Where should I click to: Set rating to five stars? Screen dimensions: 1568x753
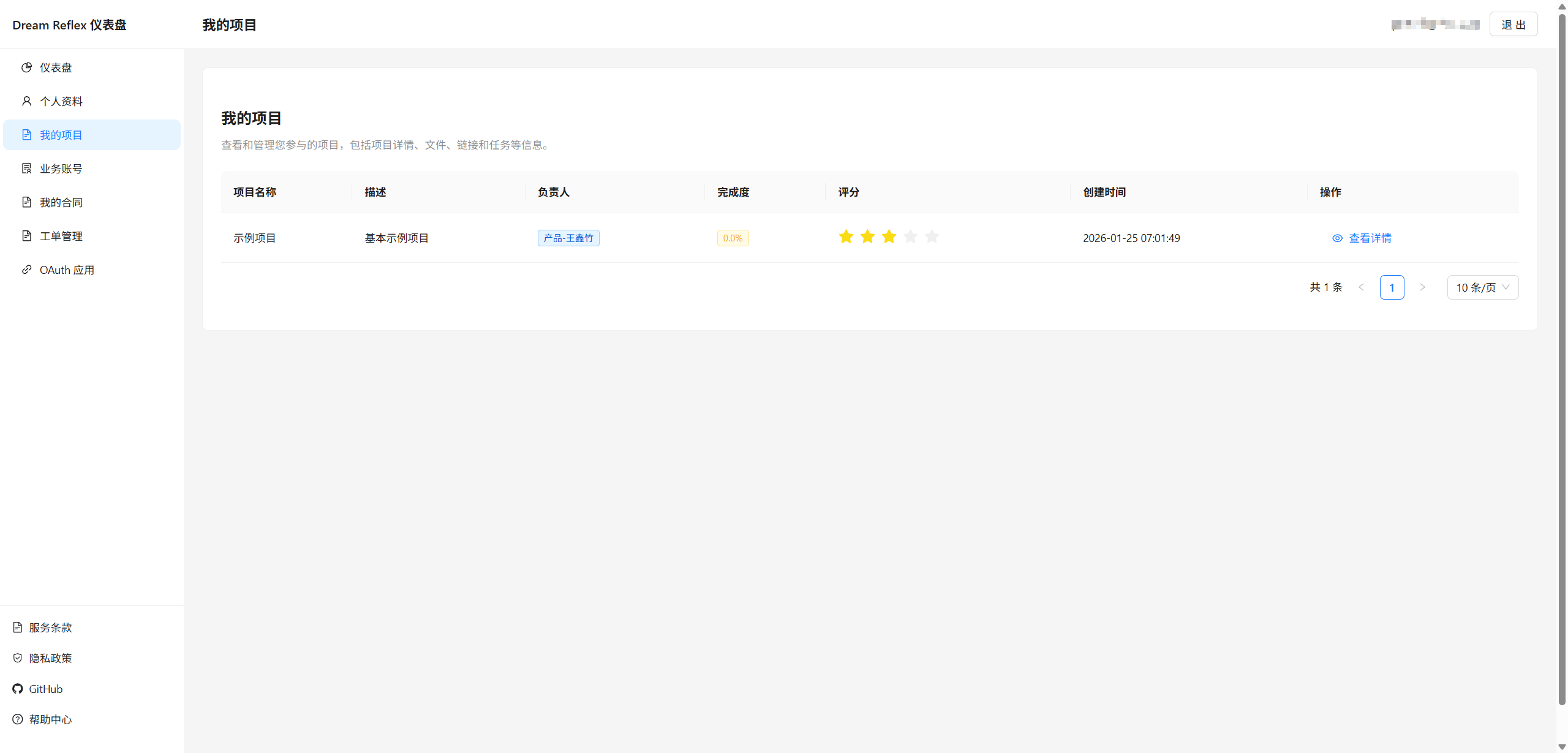pos(932,236)
